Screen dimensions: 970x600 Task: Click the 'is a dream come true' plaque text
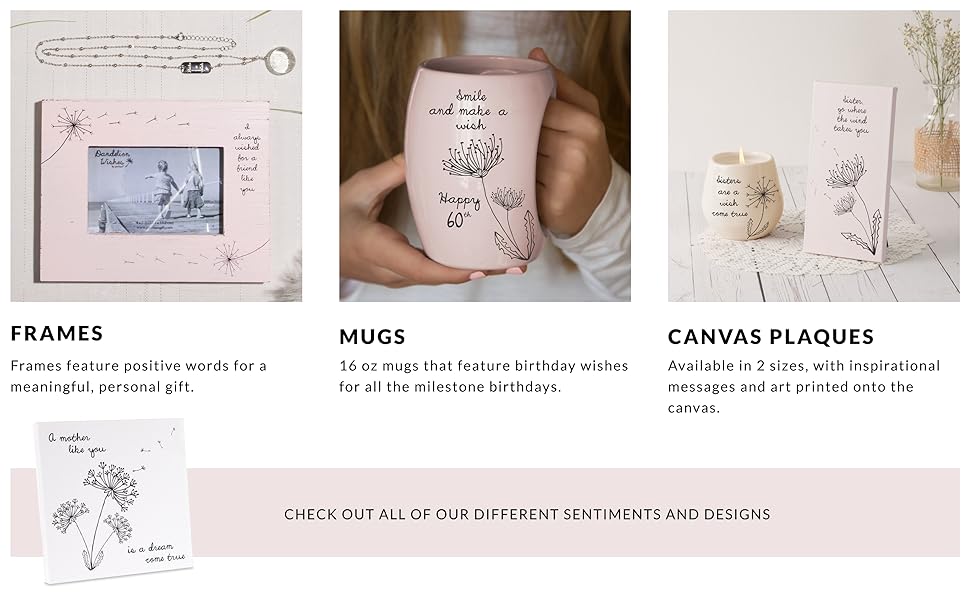tap(156, 552)
